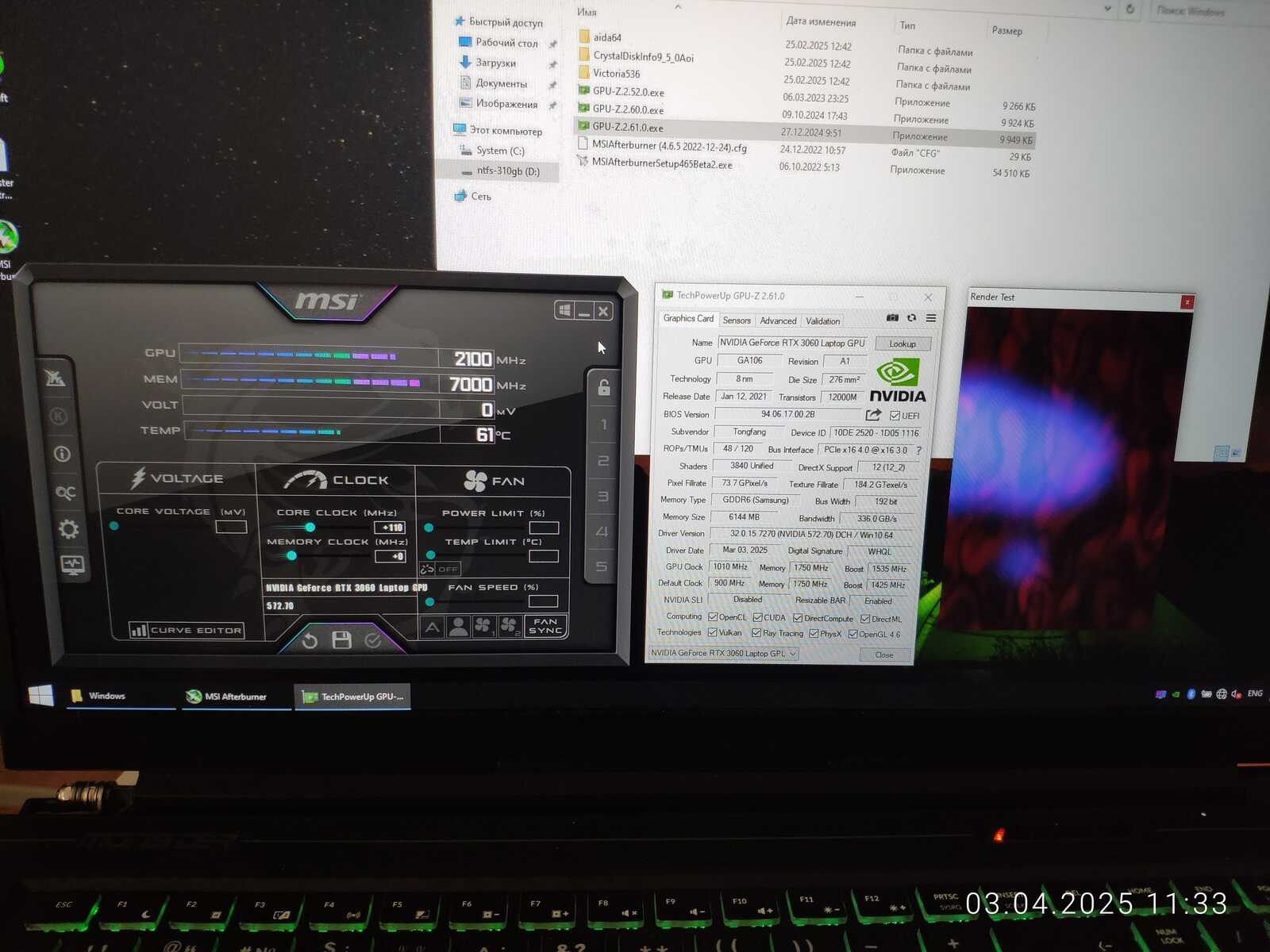Open the information icon in Afterburner sidebar
1270x952 pixels.
[62, 454]
